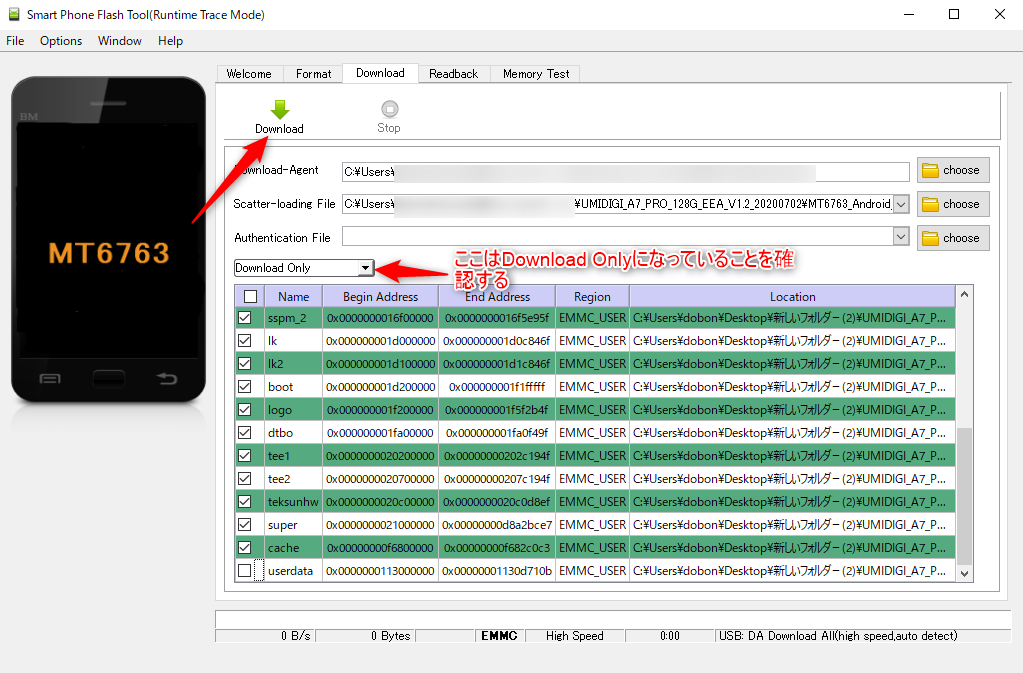
Task: Open folder chooser for Download-Agent
Action: 953,170
